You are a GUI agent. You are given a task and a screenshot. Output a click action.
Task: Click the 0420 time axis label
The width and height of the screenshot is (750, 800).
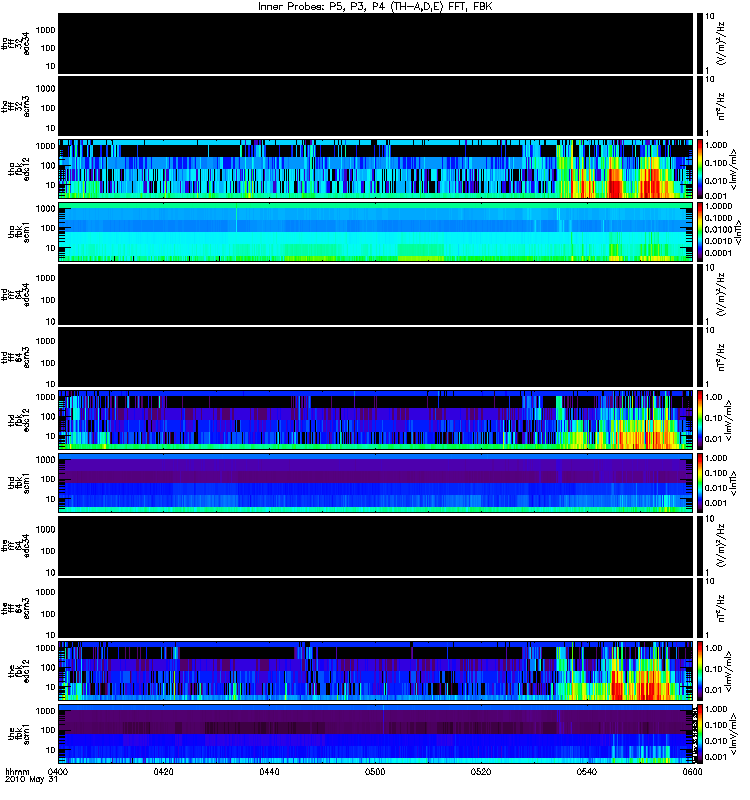(163, 771)
